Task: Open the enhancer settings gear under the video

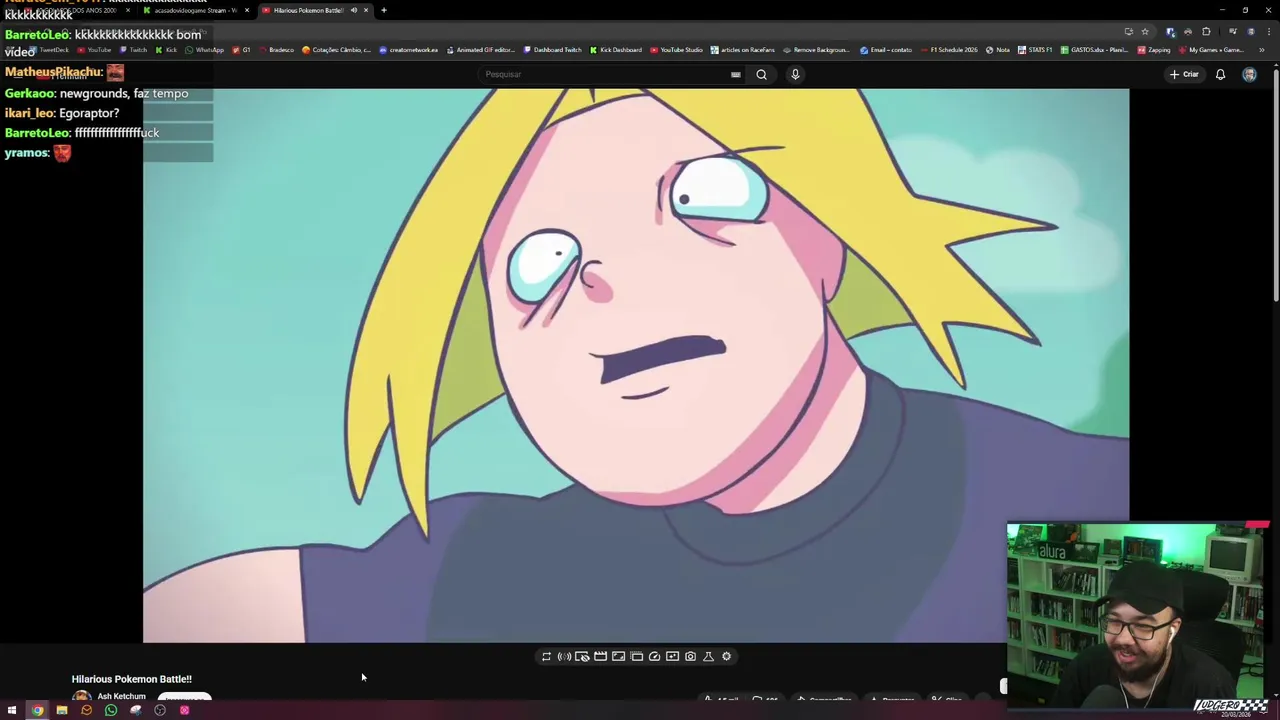Action: coord(726,656)
